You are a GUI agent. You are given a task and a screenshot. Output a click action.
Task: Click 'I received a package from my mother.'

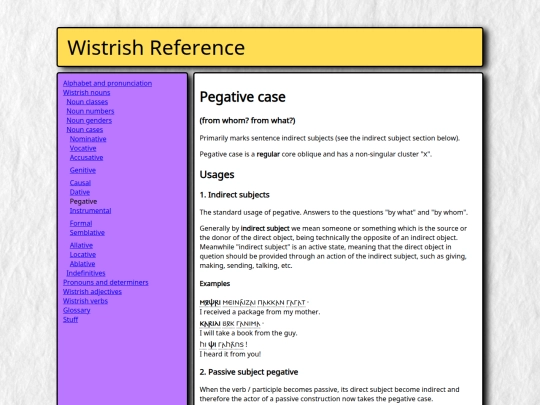click(260, 312)
